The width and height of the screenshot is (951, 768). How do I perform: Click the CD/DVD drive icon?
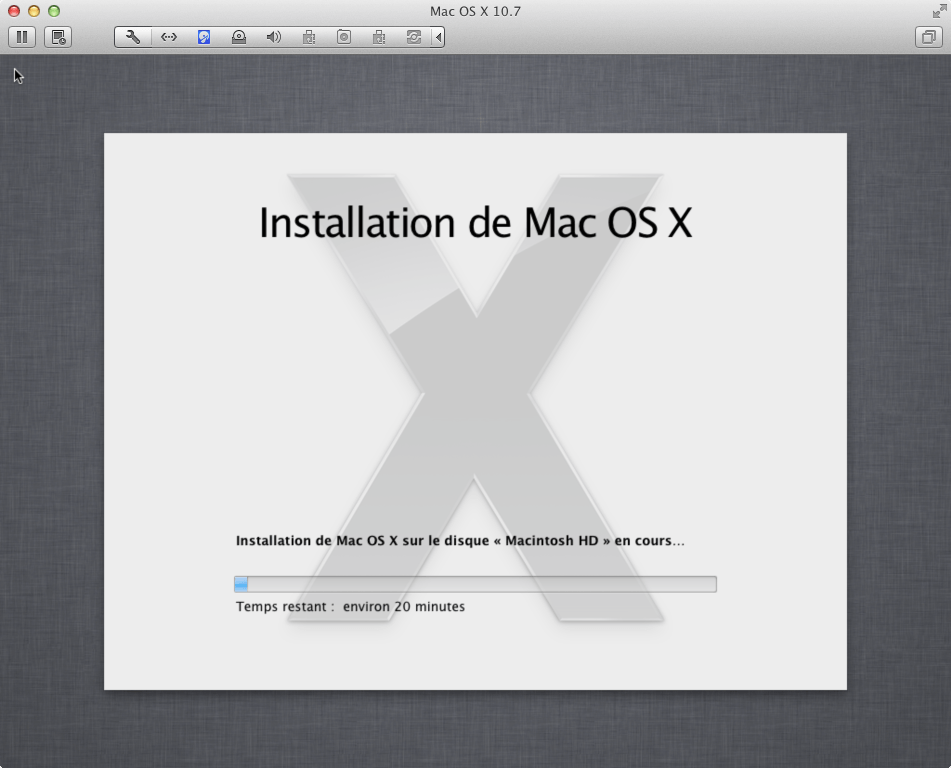tap(239, 37)
